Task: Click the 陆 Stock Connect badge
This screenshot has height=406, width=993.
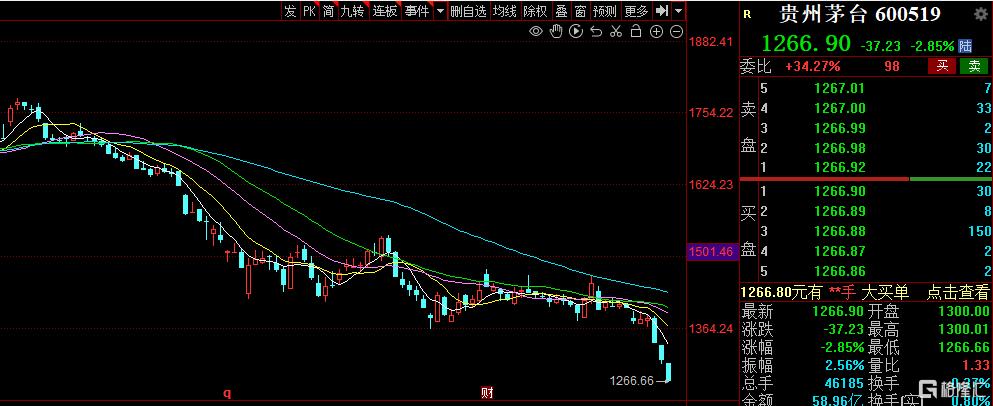Action: click(x=965, y=46)
